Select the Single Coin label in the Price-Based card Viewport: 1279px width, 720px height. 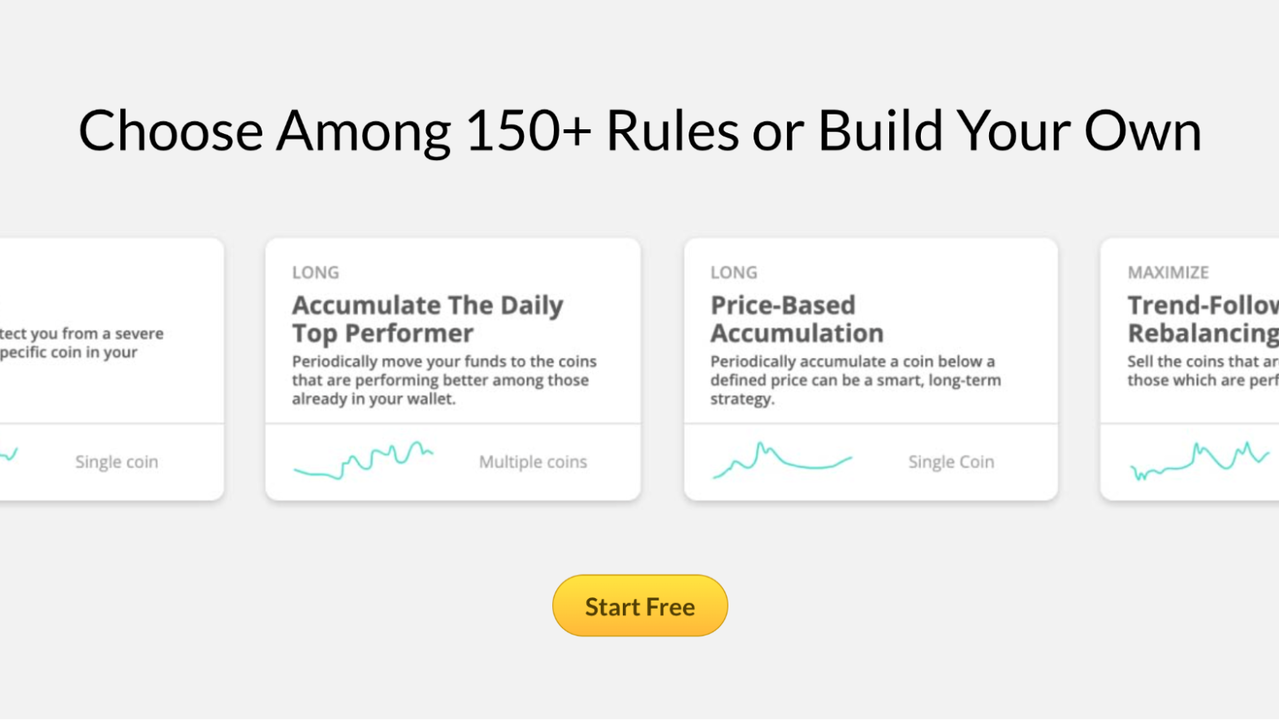tap(951, 462)
